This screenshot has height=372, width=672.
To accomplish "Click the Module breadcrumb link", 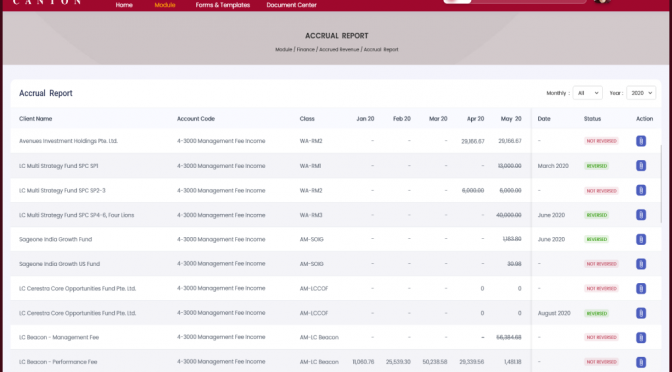I will (283, 50).
